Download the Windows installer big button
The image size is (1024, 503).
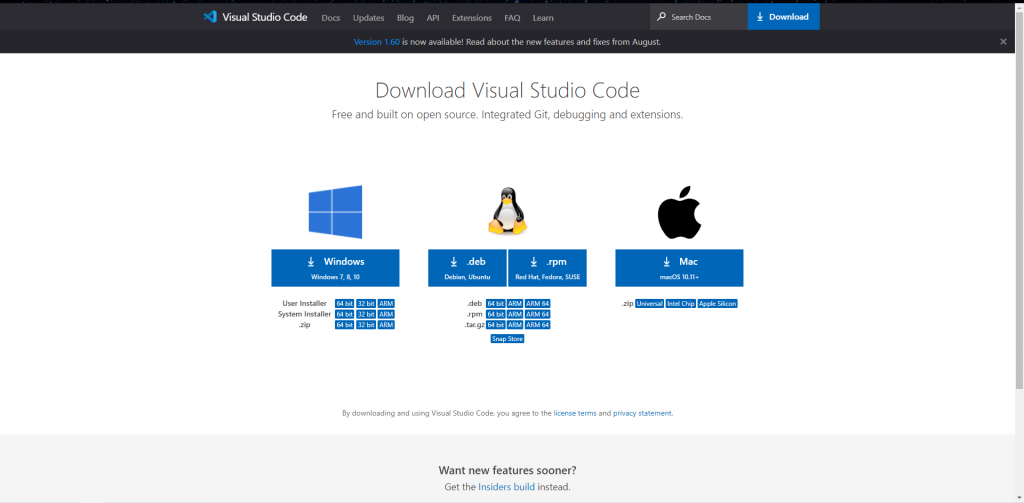[335, 268]
